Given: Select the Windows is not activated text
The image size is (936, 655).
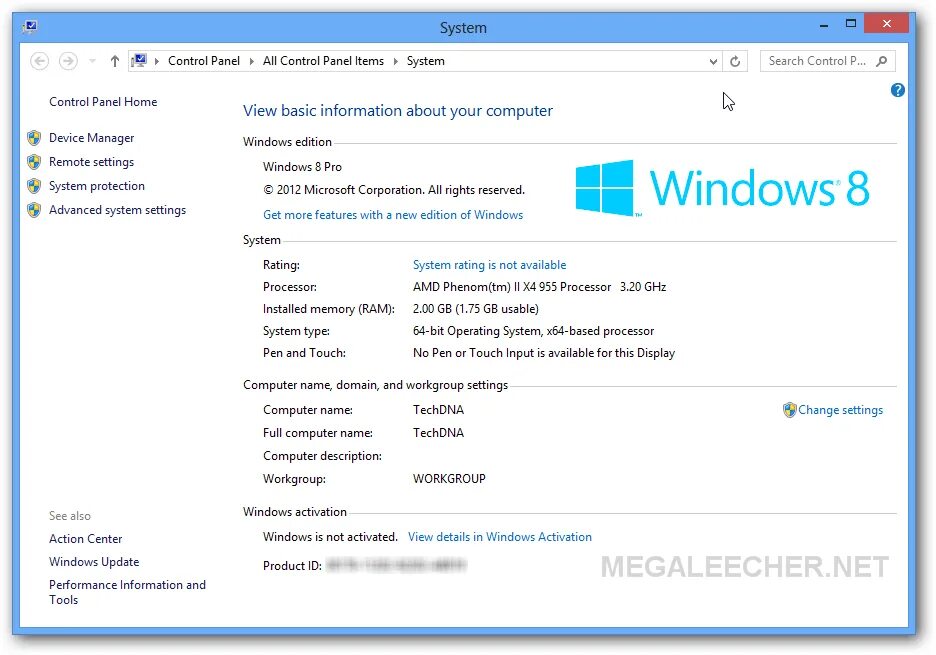Looking at the screenshot, I should (x=330, y=537).
